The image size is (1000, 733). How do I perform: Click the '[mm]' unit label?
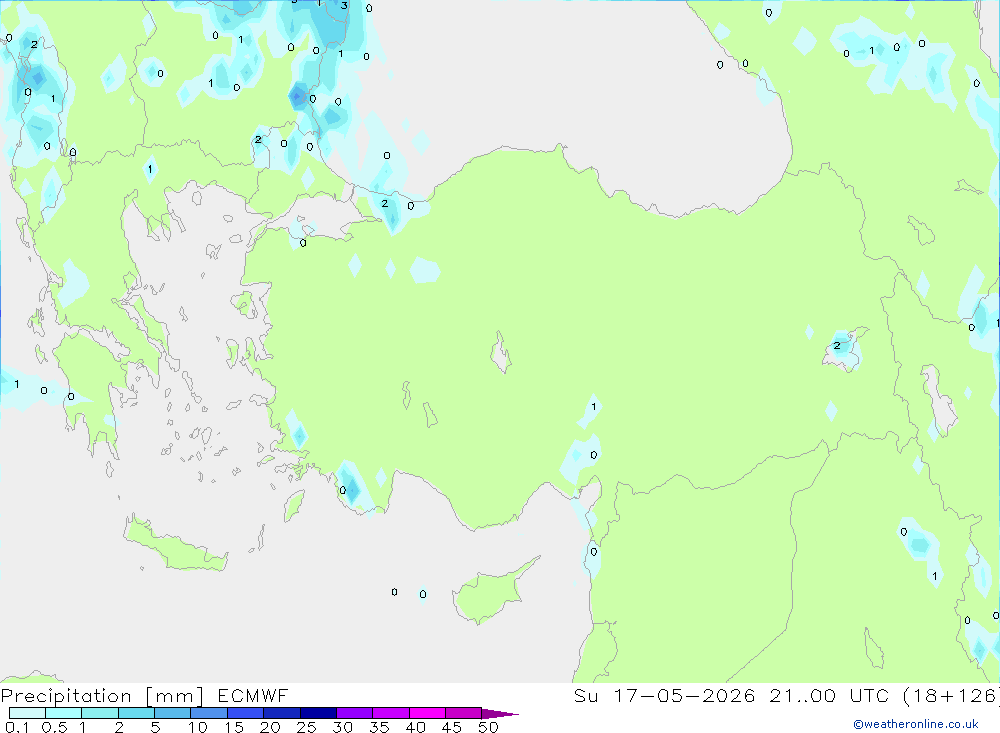[174, 696]
